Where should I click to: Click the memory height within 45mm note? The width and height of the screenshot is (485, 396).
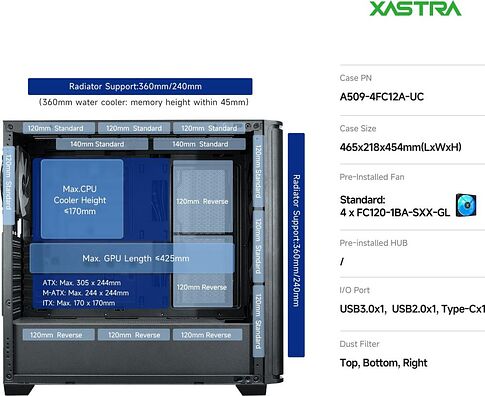pos(144,102)
